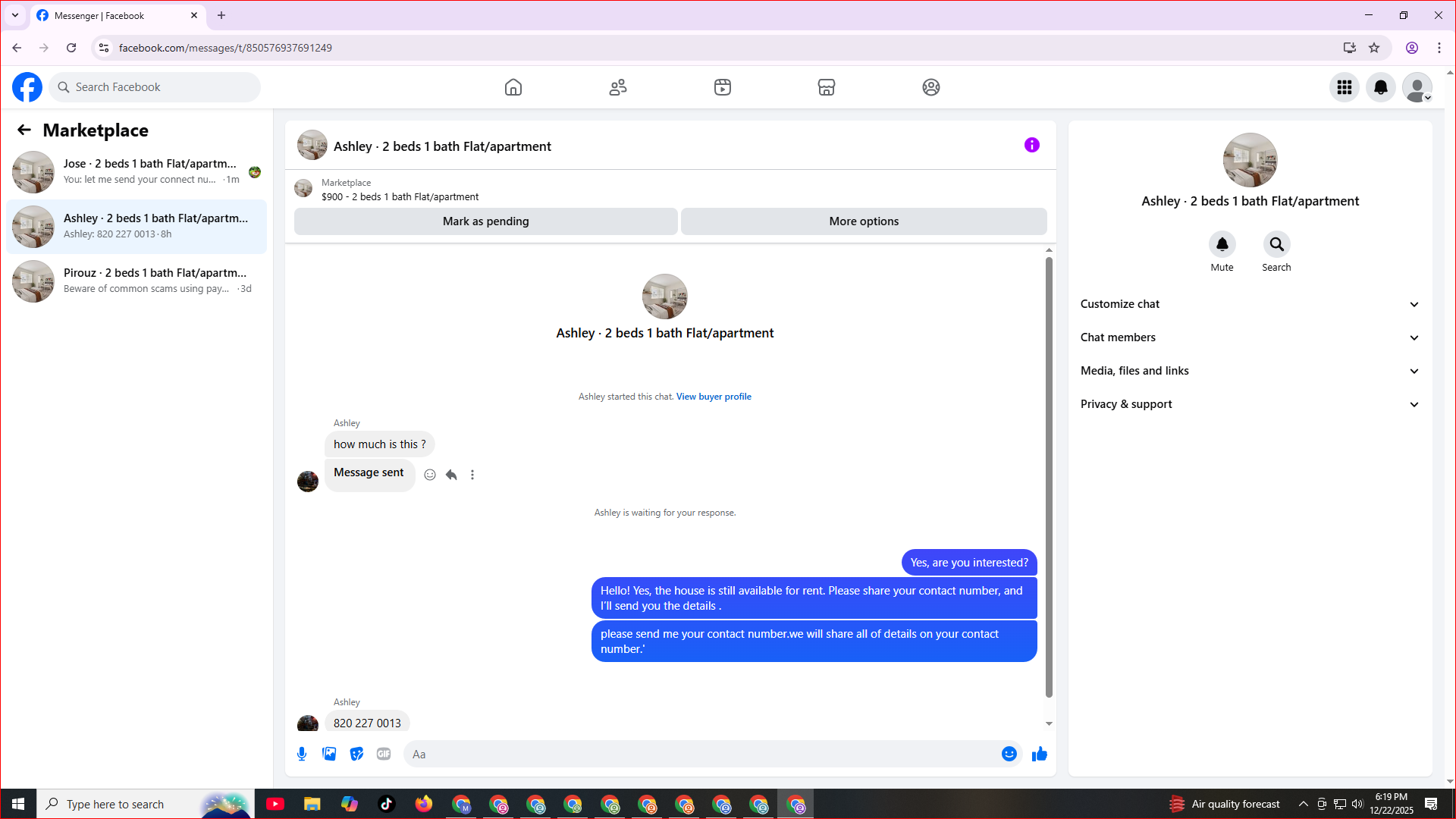Open the Marketplace tab in top navigation
Image resolution: width=1456 pixels, height=819 pixels.
[x=826, y=87]
